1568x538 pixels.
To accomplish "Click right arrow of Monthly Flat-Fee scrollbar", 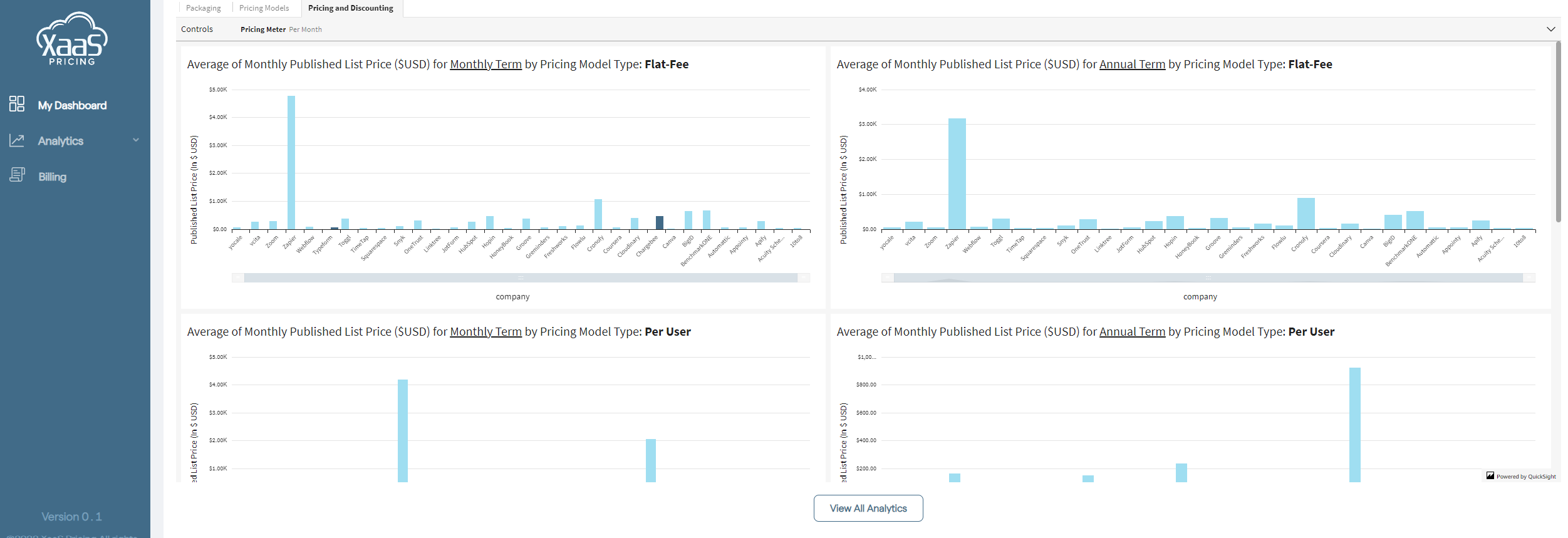I will tap(804, 277).
